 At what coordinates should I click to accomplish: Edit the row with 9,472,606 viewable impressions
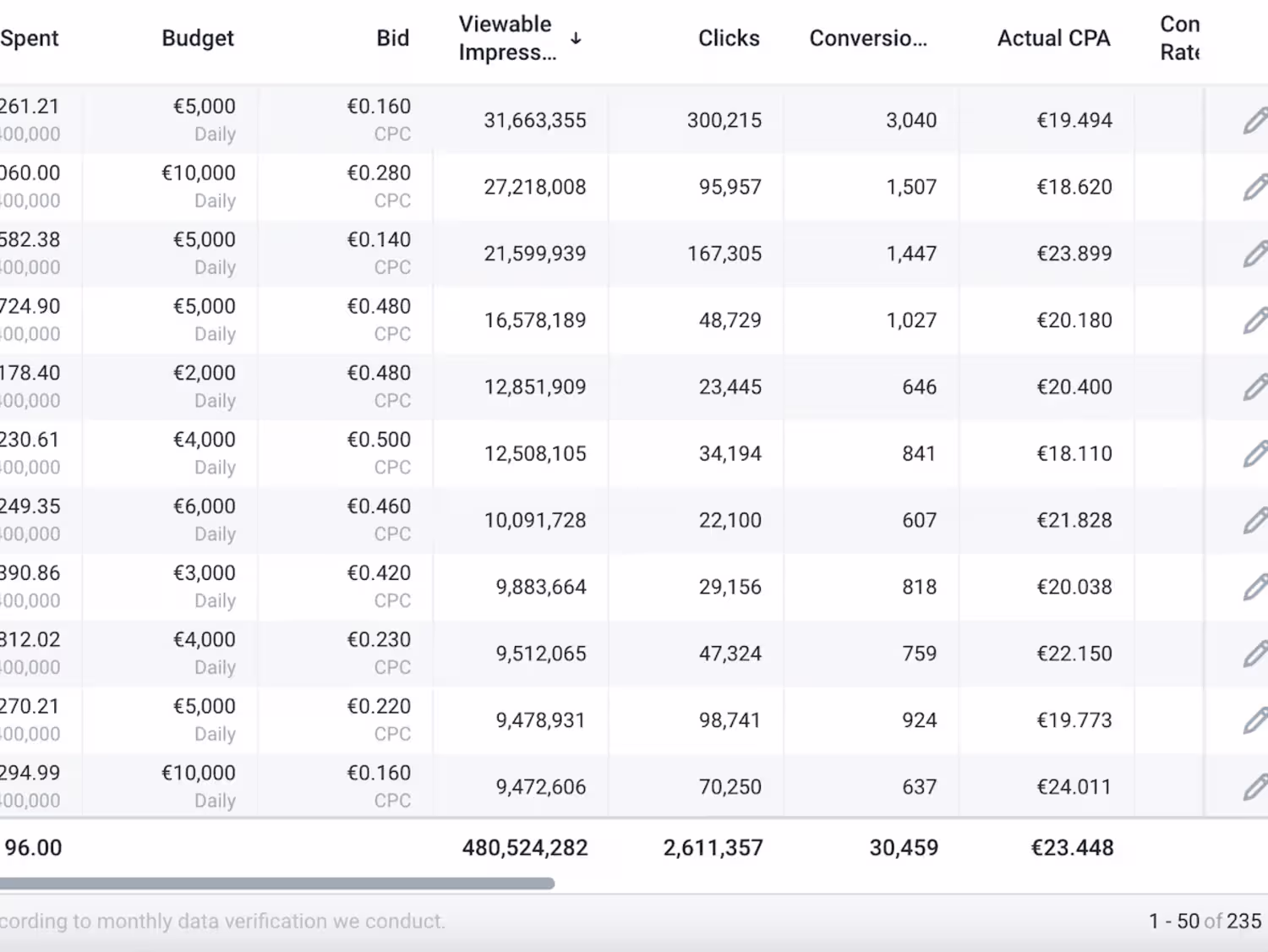(1255, 787)
